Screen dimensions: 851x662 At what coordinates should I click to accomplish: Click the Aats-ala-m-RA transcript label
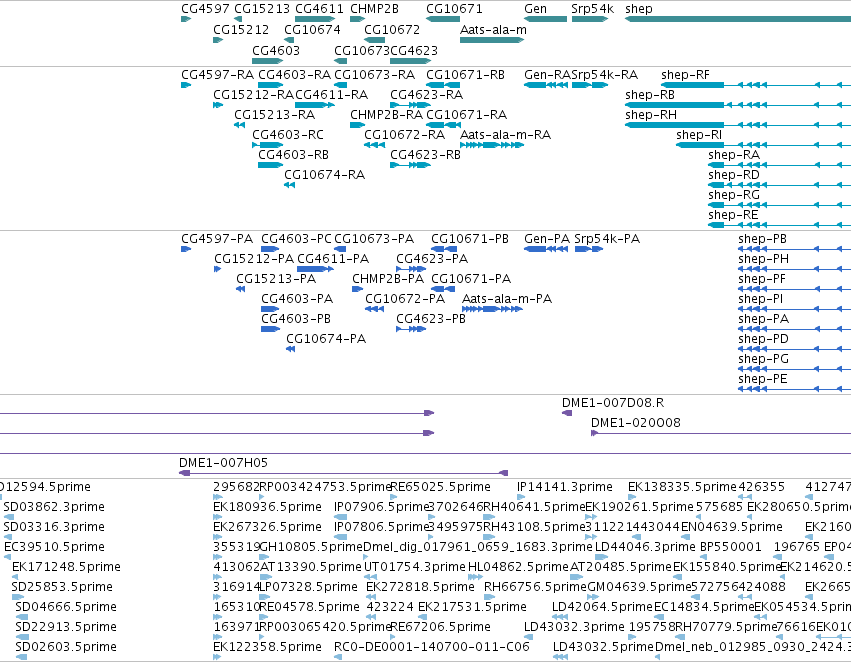point(505,135)
